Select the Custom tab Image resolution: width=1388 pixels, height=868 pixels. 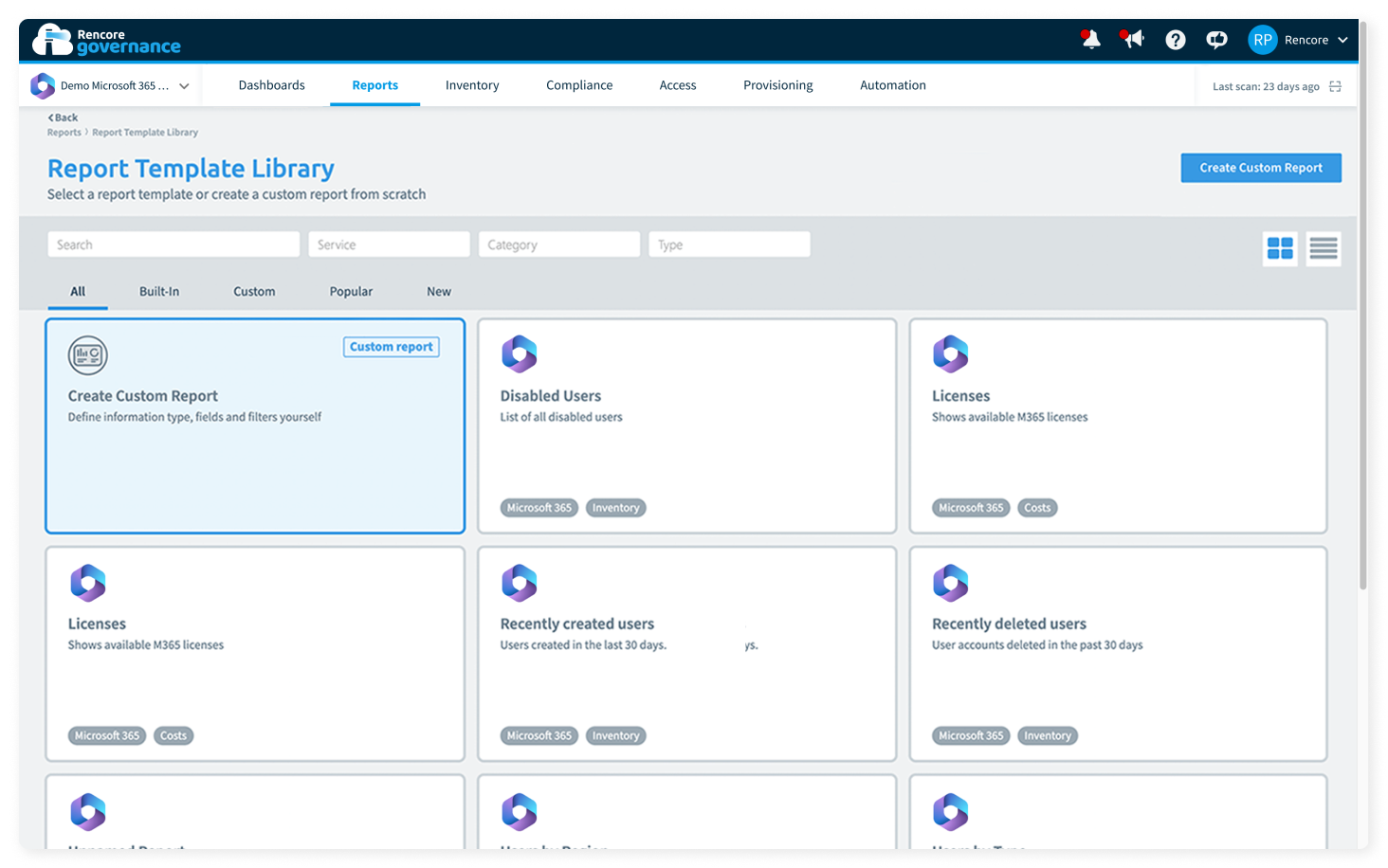pos(254,292)
